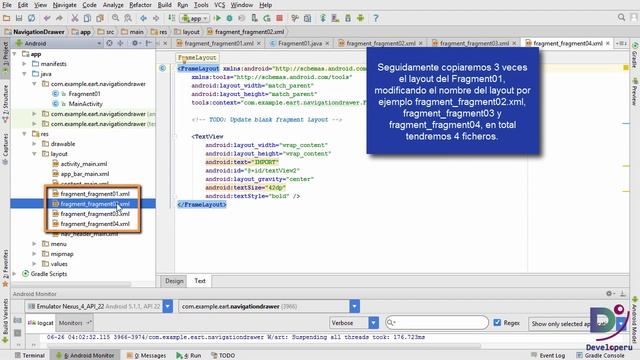Collapse the res folder
This screenshot has height=360, width=640.
coord(24,134)
